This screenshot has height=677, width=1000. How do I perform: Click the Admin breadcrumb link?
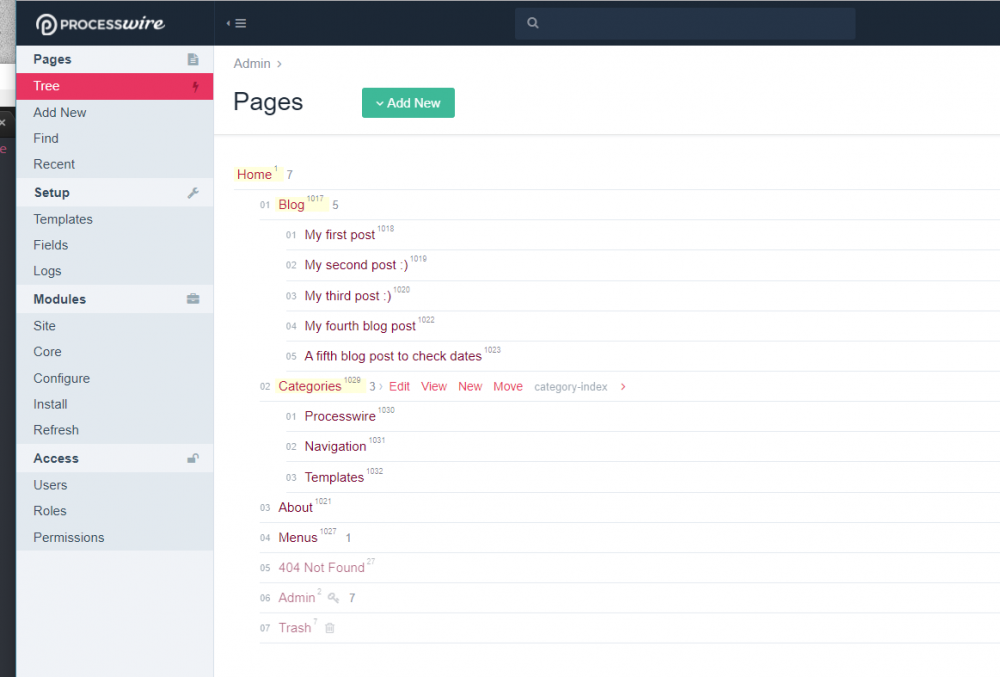click(x=252, y=64)
